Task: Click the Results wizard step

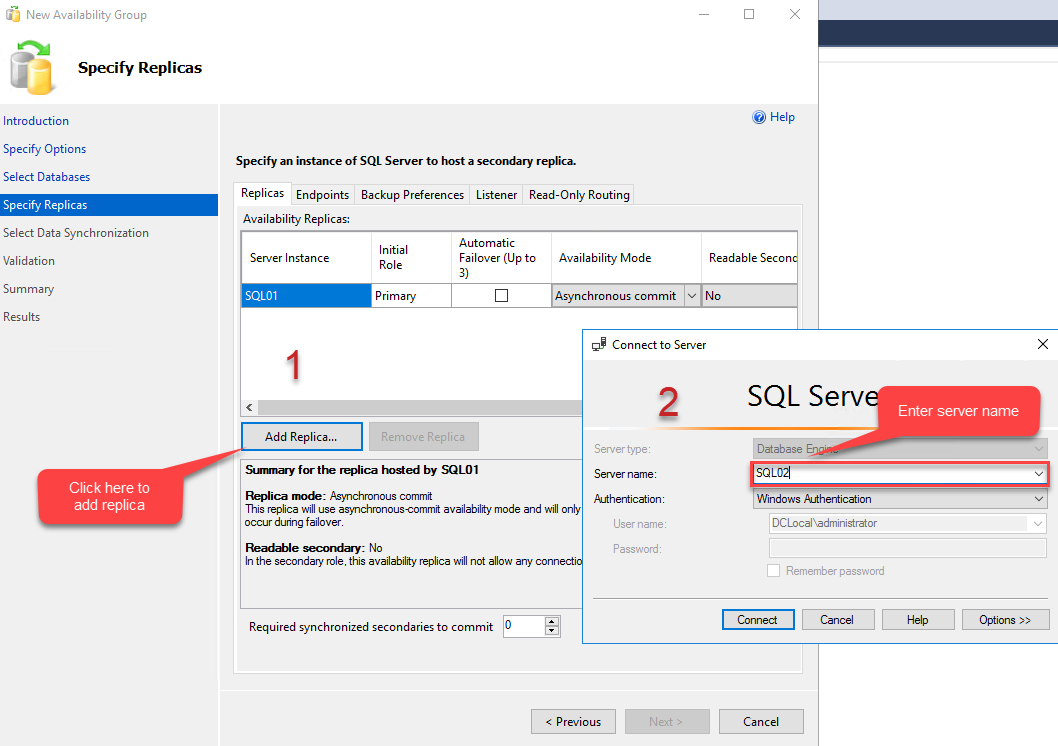Action: 22,317
